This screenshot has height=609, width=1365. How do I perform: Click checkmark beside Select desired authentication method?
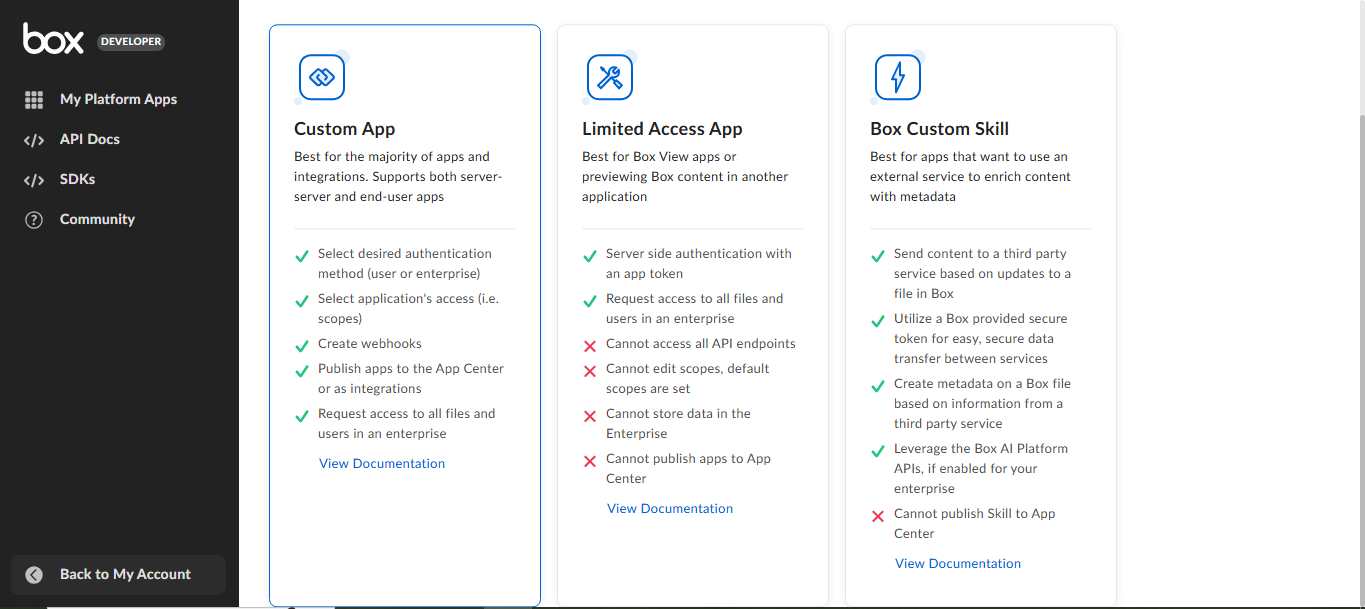[x=302, y=256]
